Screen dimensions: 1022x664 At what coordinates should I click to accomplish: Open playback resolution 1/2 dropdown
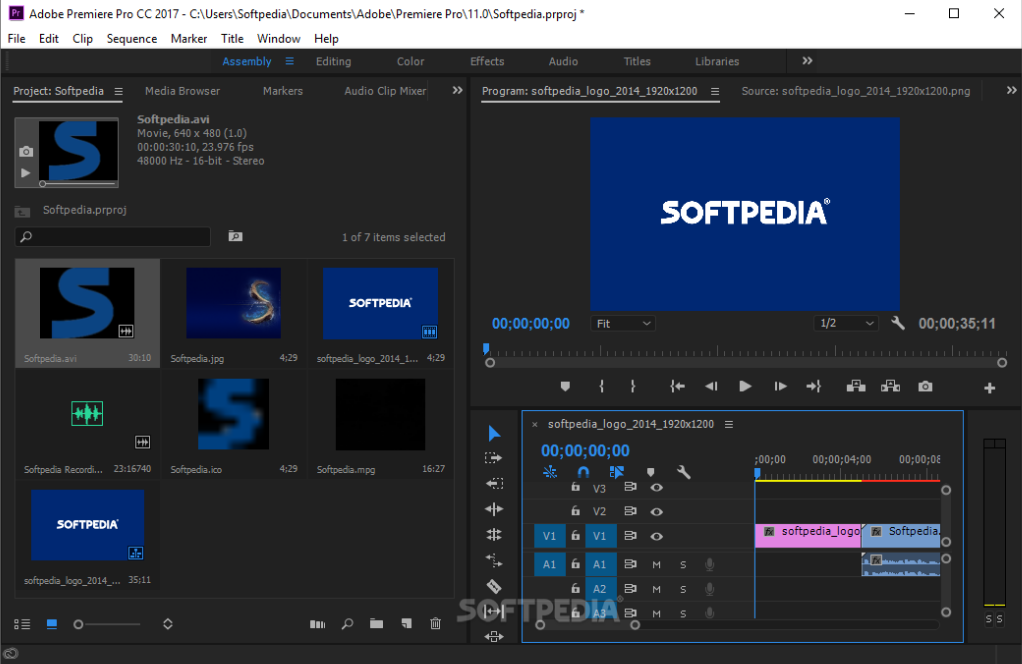(846, 323)
